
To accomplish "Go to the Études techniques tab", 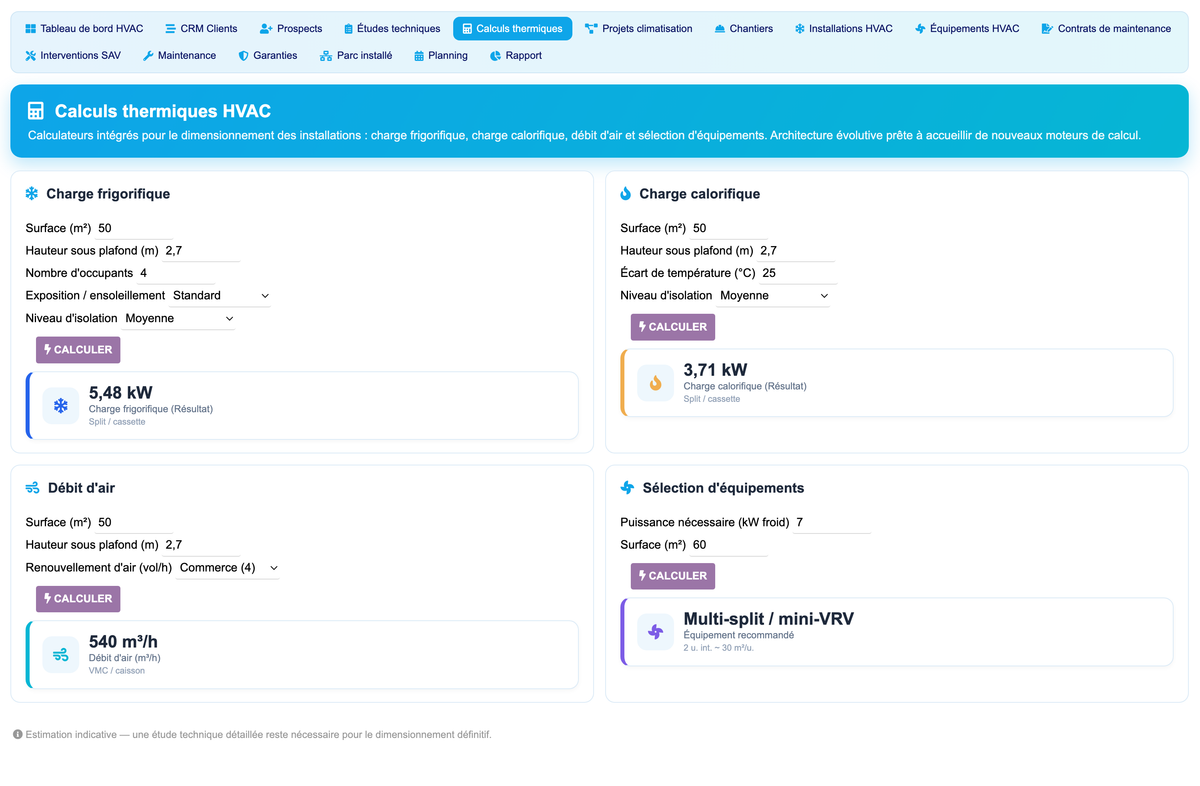I will coord(391,29).
